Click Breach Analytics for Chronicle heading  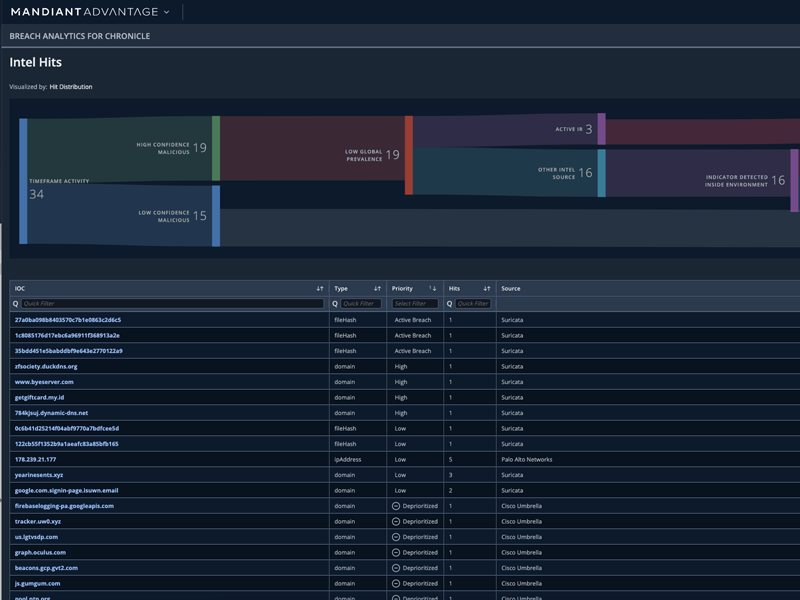point(80,36)
